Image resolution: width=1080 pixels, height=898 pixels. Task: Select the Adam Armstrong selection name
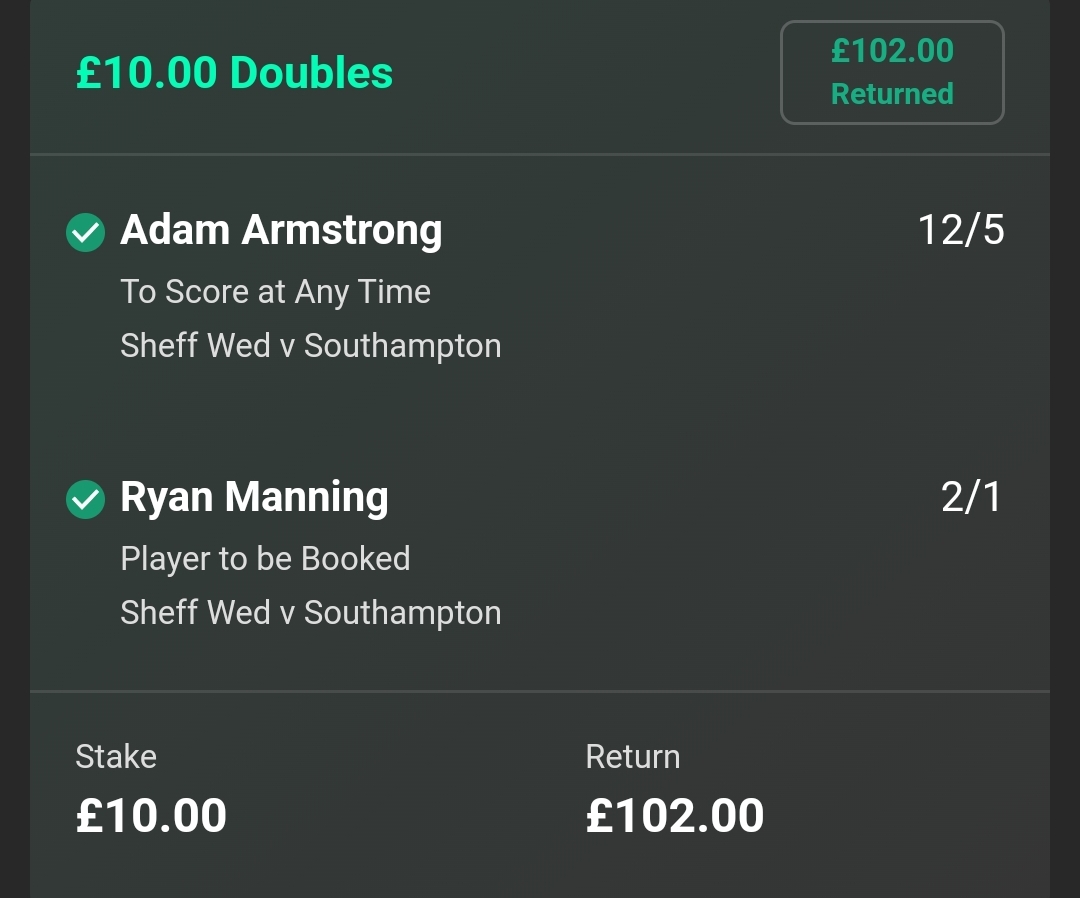pyautogui.click(x=281, y=231)
